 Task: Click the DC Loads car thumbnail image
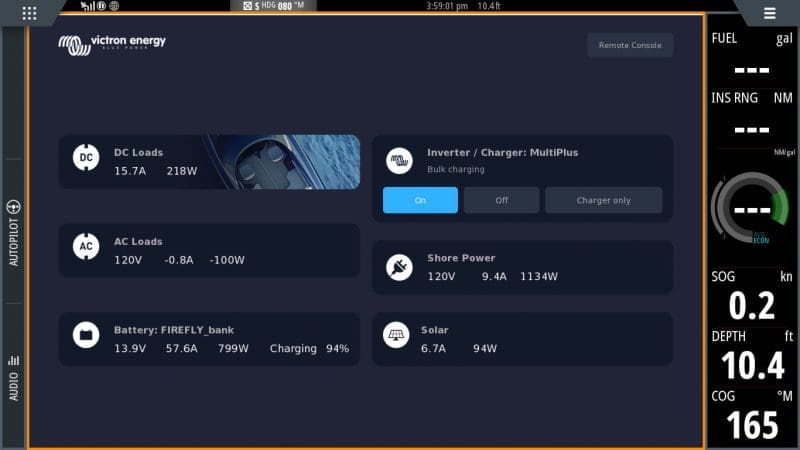283,162
